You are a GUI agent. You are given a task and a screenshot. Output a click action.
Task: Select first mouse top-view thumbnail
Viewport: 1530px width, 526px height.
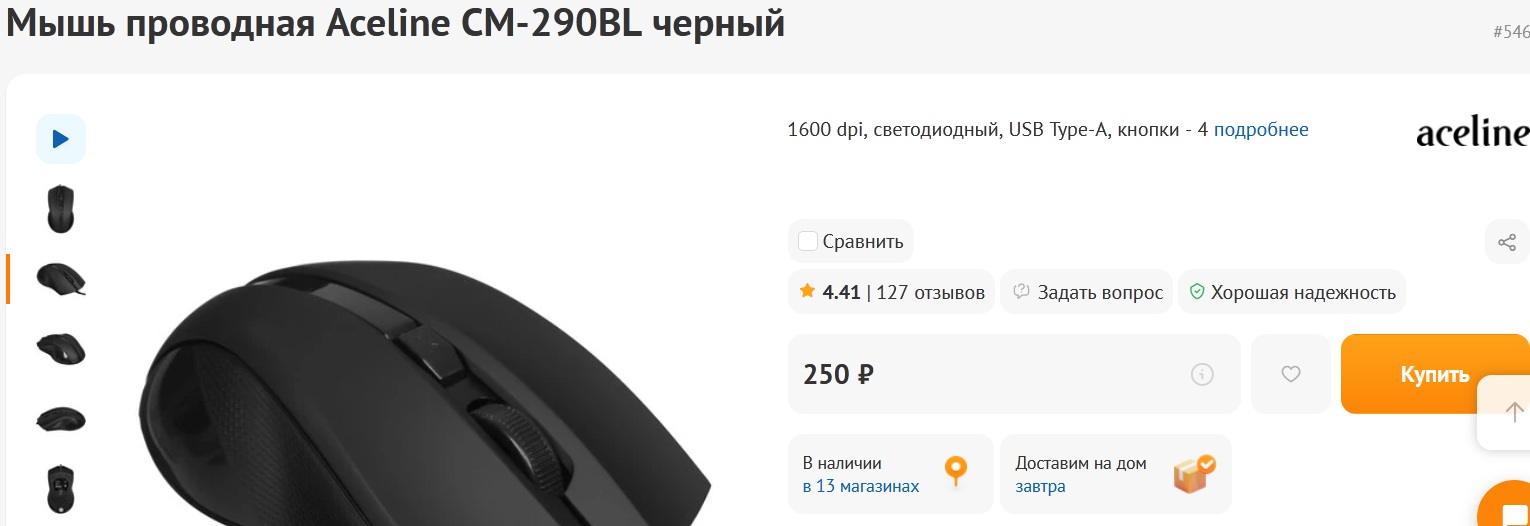(61, 209)
